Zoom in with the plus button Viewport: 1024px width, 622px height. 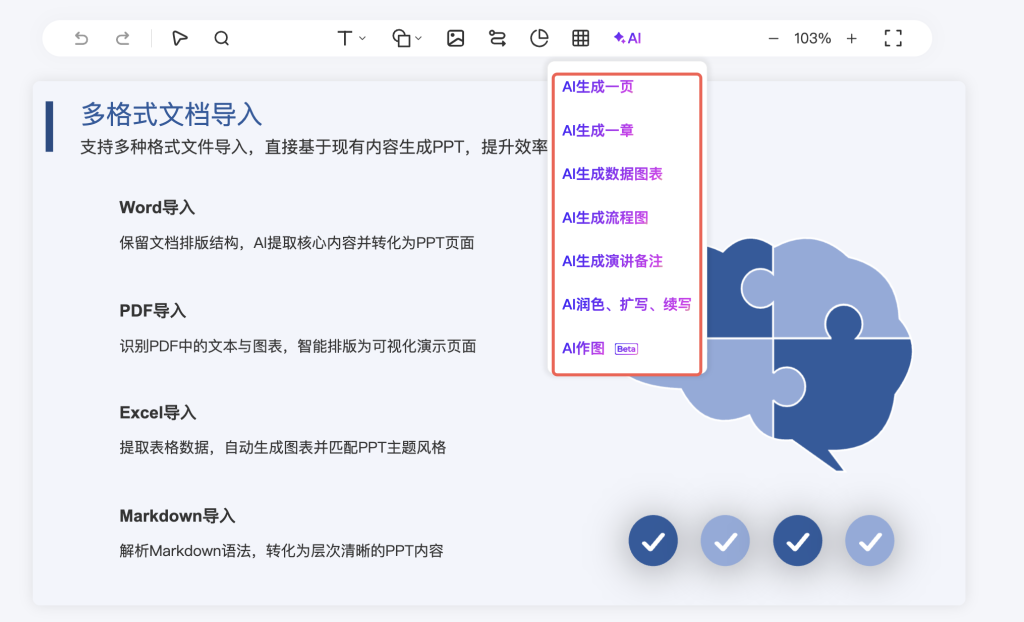point(851,39)
